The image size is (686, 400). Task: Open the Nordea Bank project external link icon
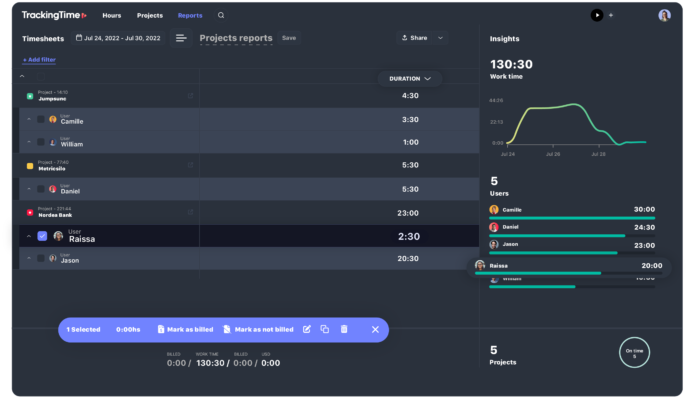tap(190, 212)
